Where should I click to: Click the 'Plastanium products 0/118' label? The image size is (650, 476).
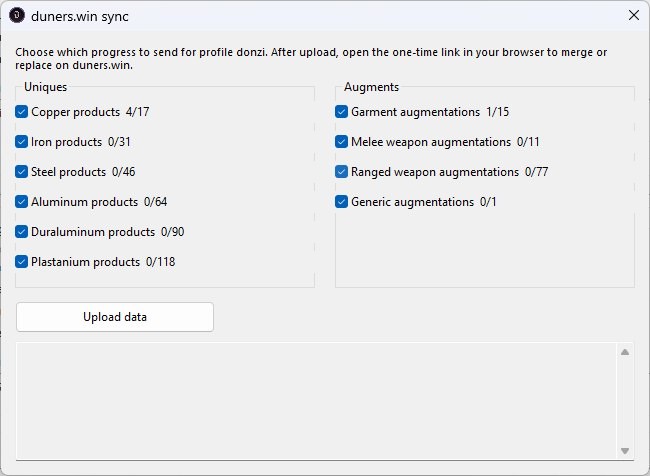(103, 262)
